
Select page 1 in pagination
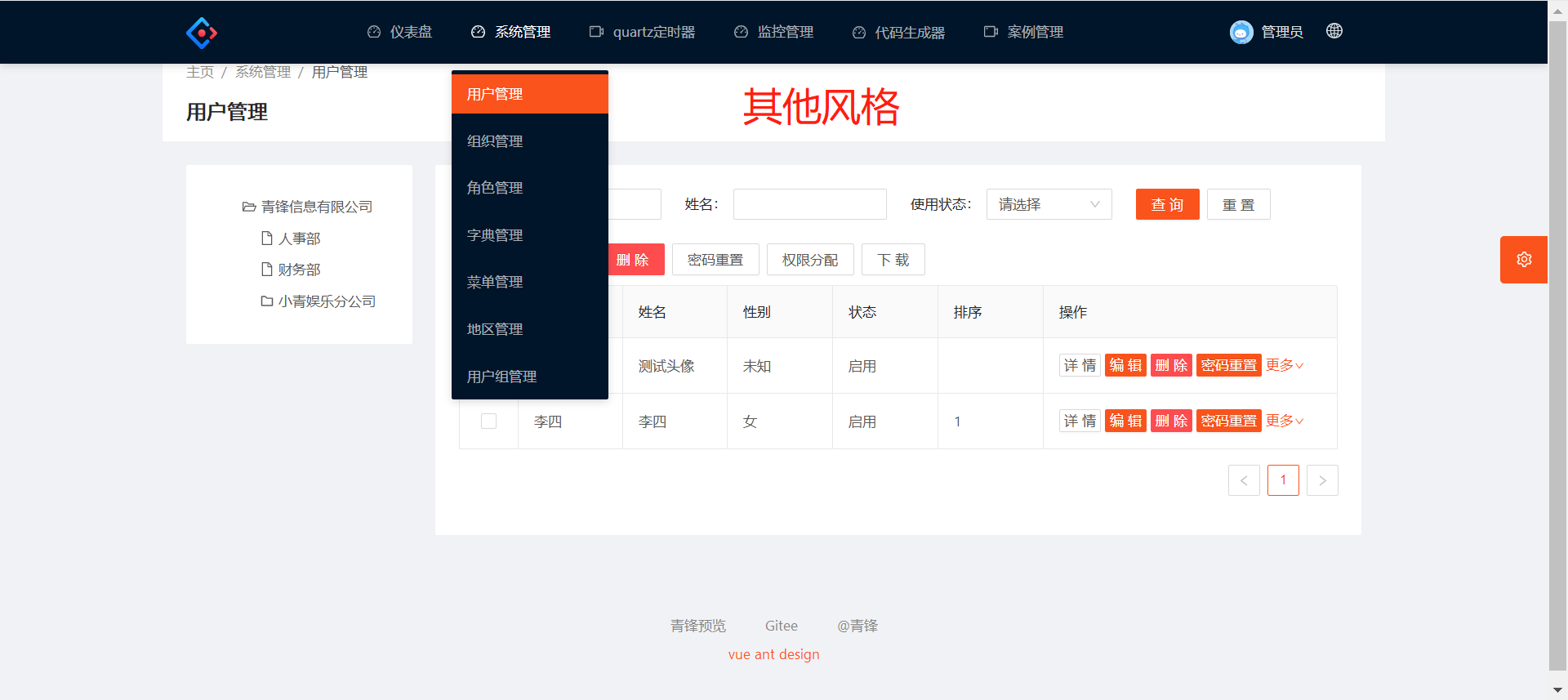(1283, 480)
